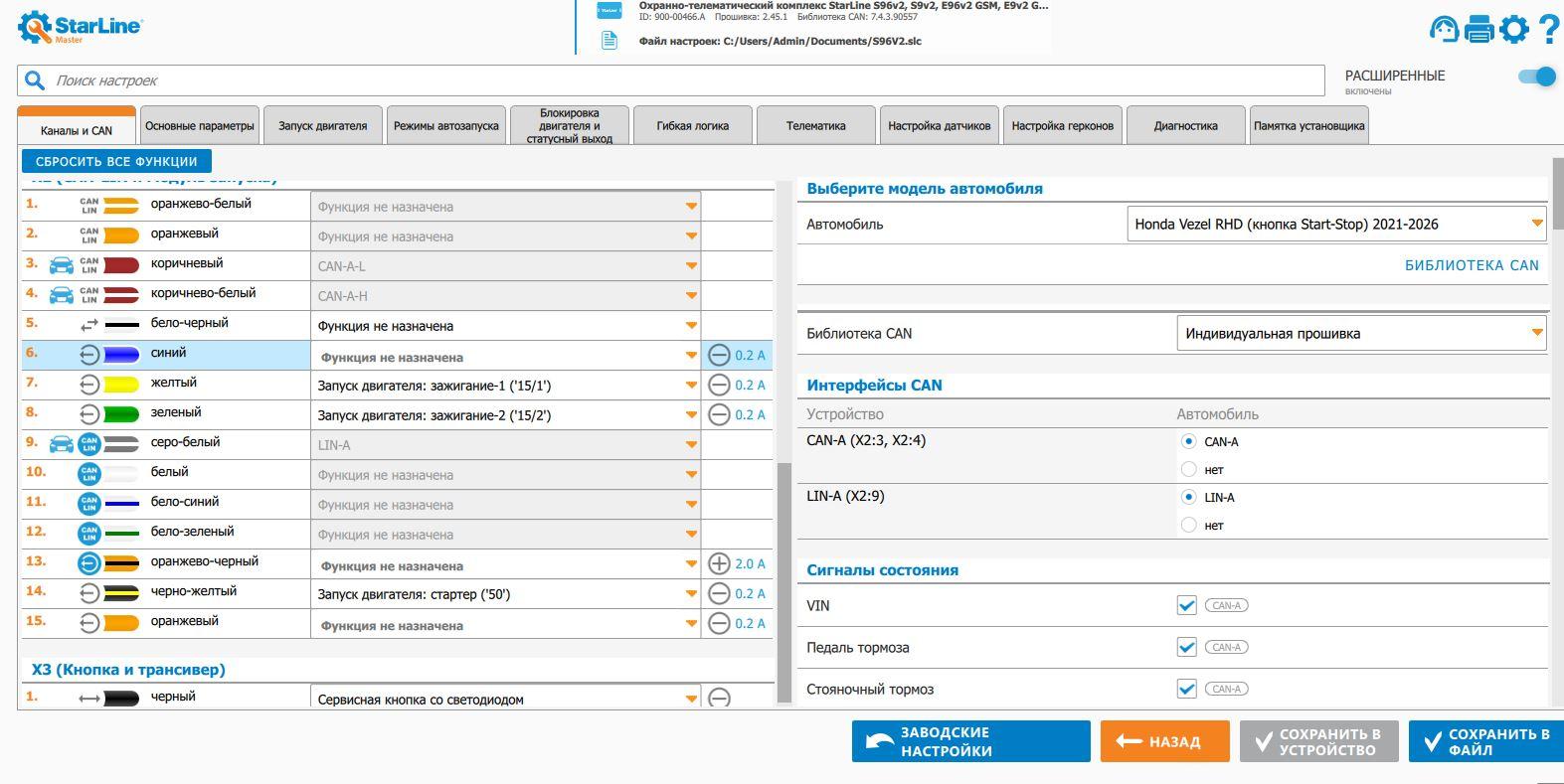
Task: Switch to Режимы автозапуска tab
Action: pyautogui.click(x=446, y=125)
